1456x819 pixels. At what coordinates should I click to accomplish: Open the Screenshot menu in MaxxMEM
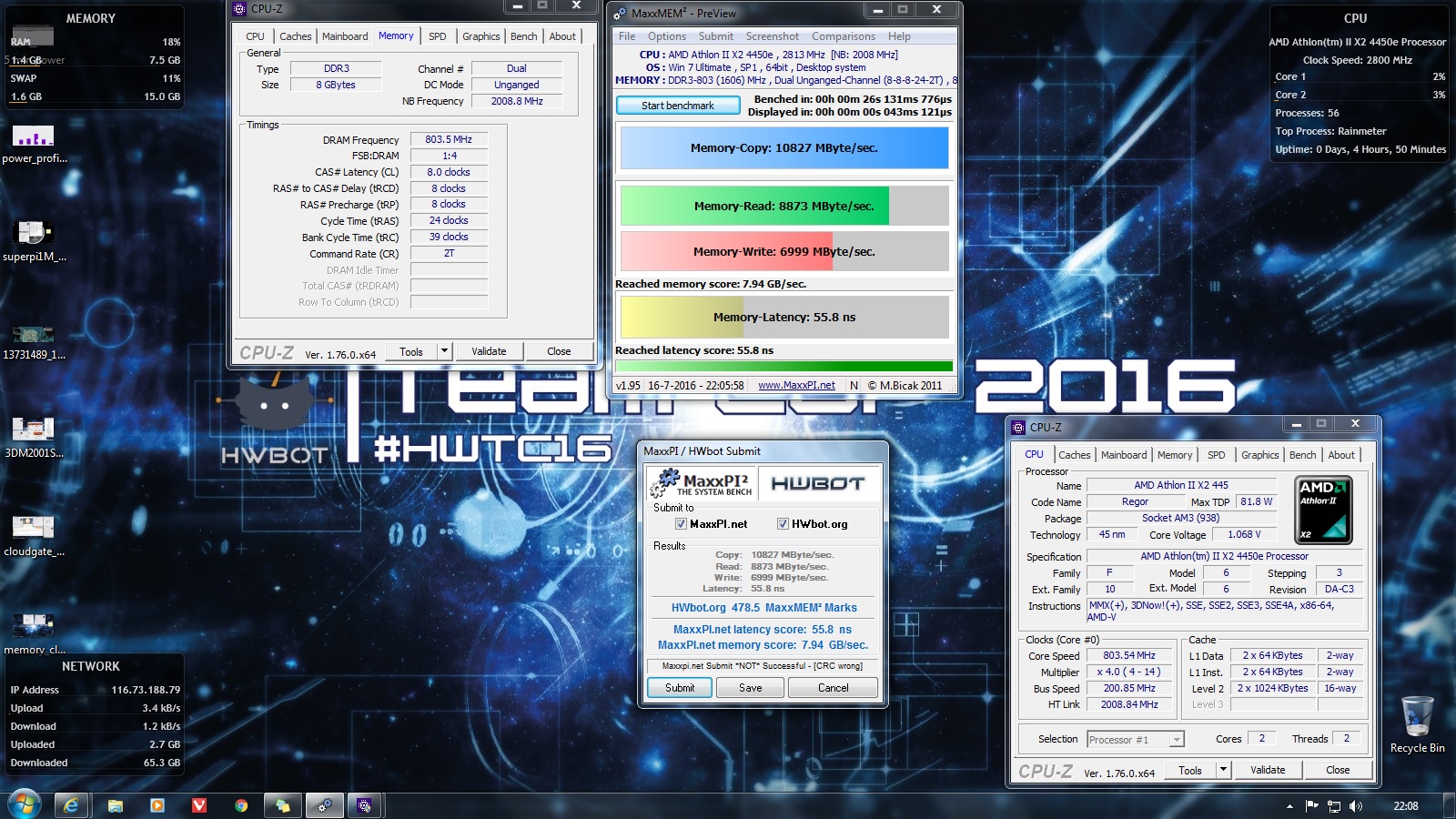pos(773,36)
